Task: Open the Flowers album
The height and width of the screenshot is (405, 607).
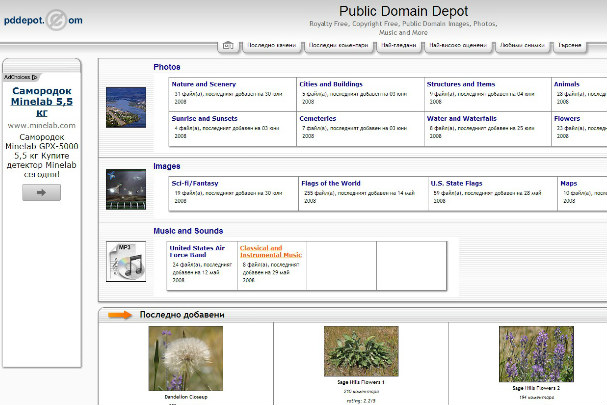Action: [x=567, y=118]
